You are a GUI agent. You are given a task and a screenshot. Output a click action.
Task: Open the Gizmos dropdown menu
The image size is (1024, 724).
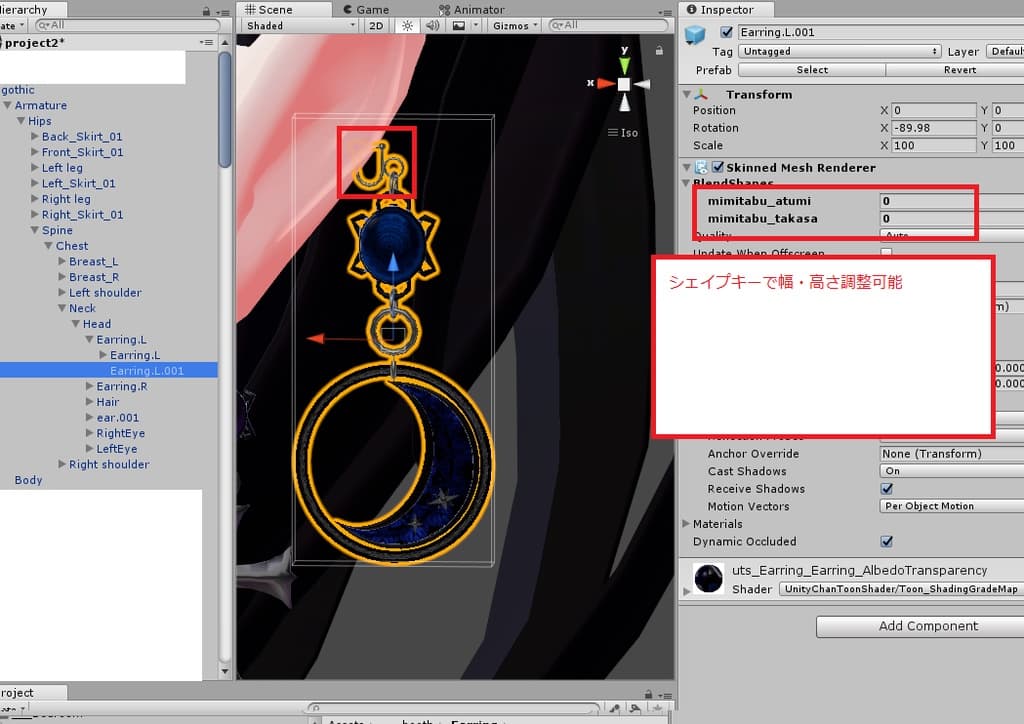point(516,26)
